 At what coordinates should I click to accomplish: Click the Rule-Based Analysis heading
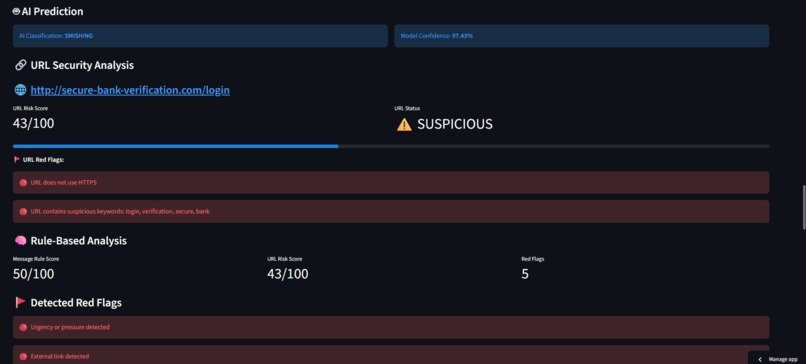point(79,241)
